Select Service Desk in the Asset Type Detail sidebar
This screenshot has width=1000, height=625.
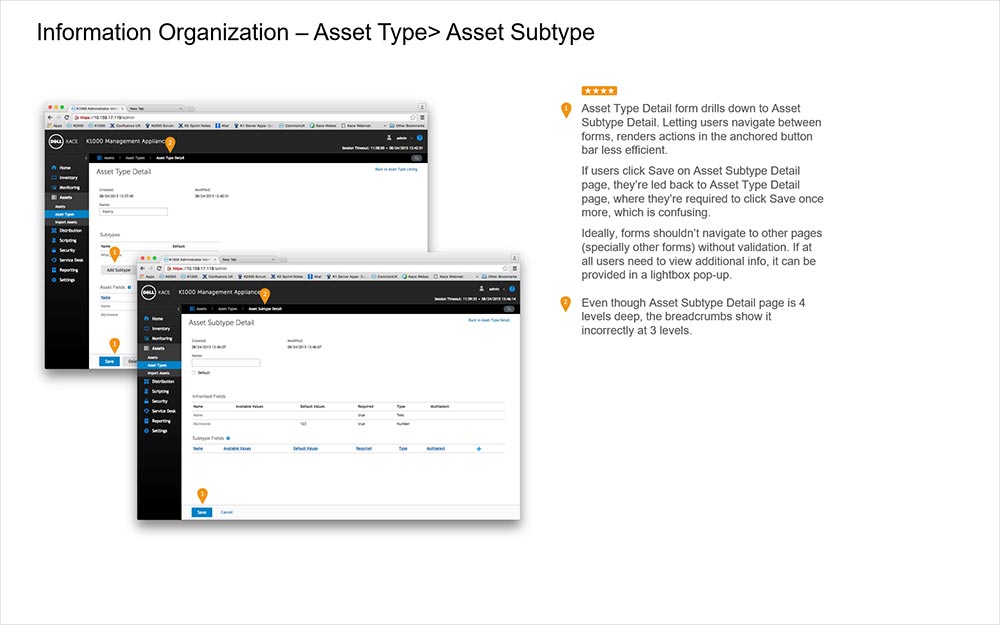click(69, 259)
